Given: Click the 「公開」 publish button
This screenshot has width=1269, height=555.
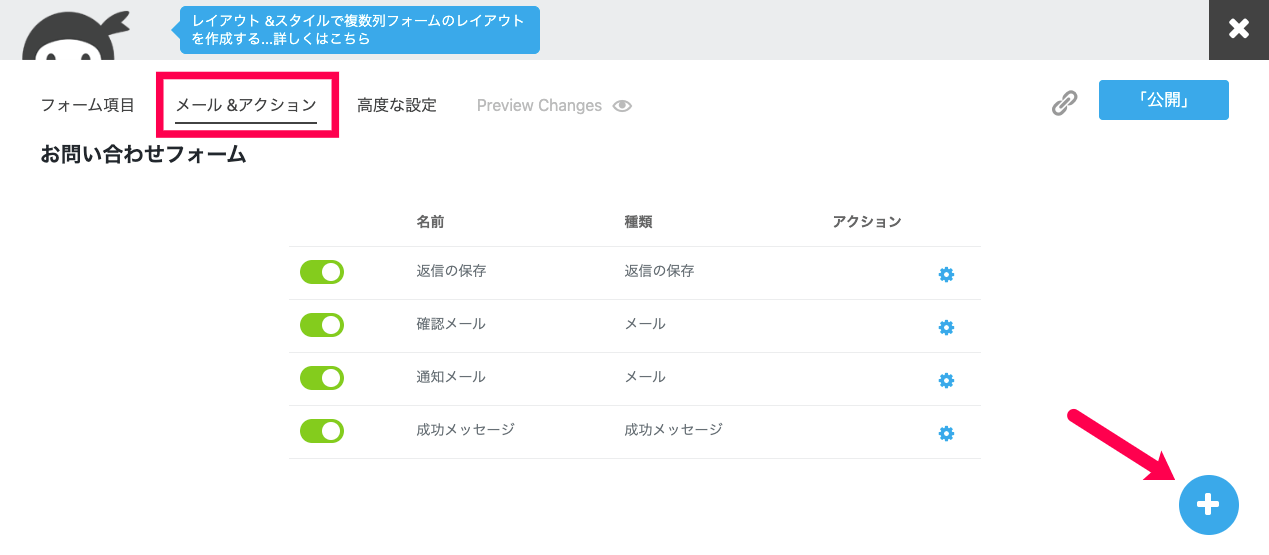Looking at the screenshot, I should (1164, 100).
